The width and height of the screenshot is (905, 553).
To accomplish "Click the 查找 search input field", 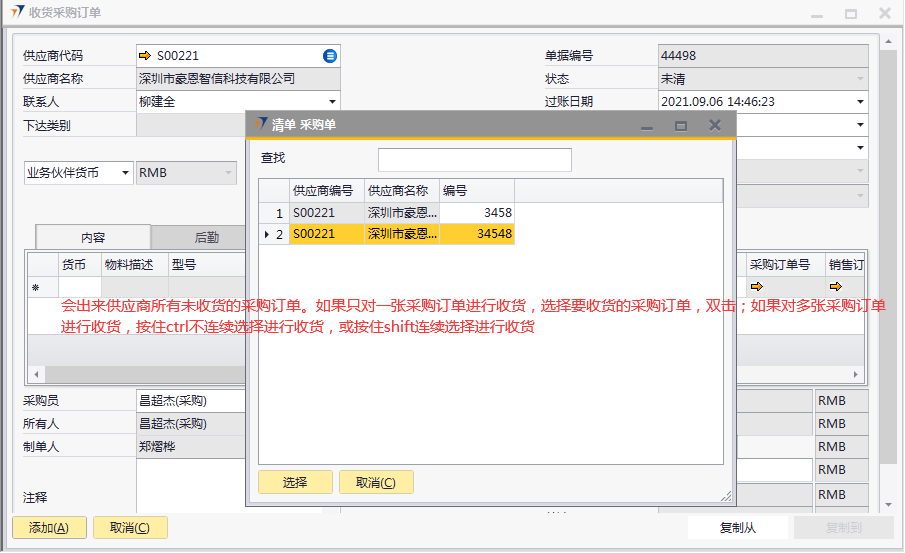I will tap(474, 160).
